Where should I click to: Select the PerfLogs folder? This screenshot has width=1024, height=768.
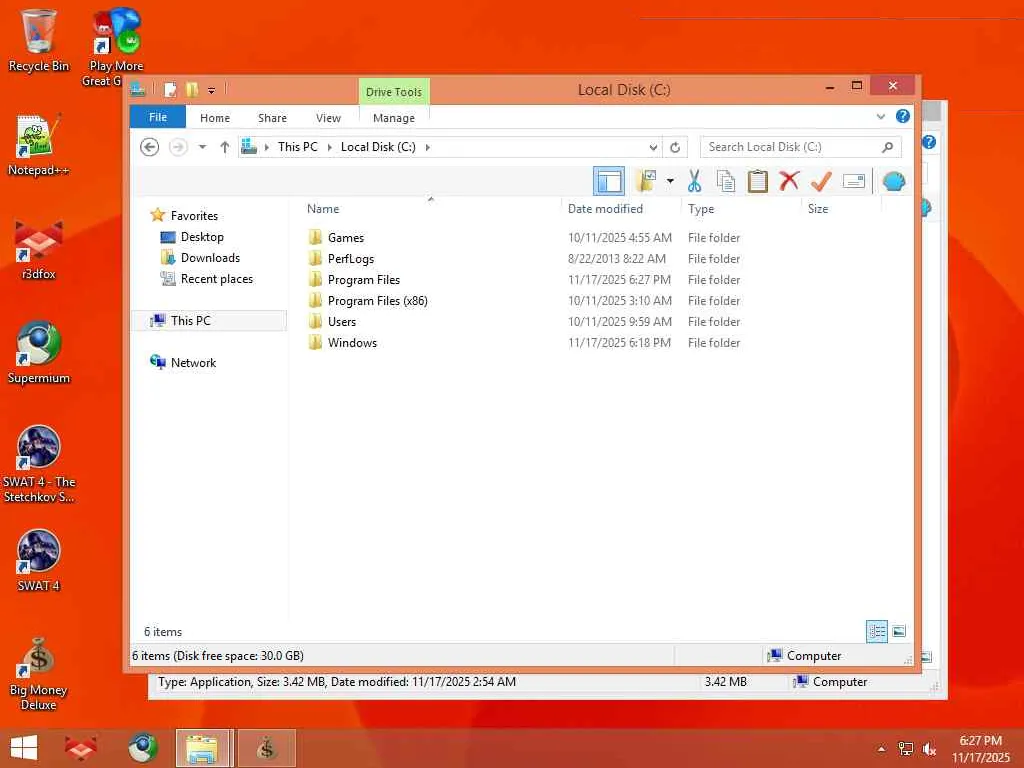click(x=351, y=259)
